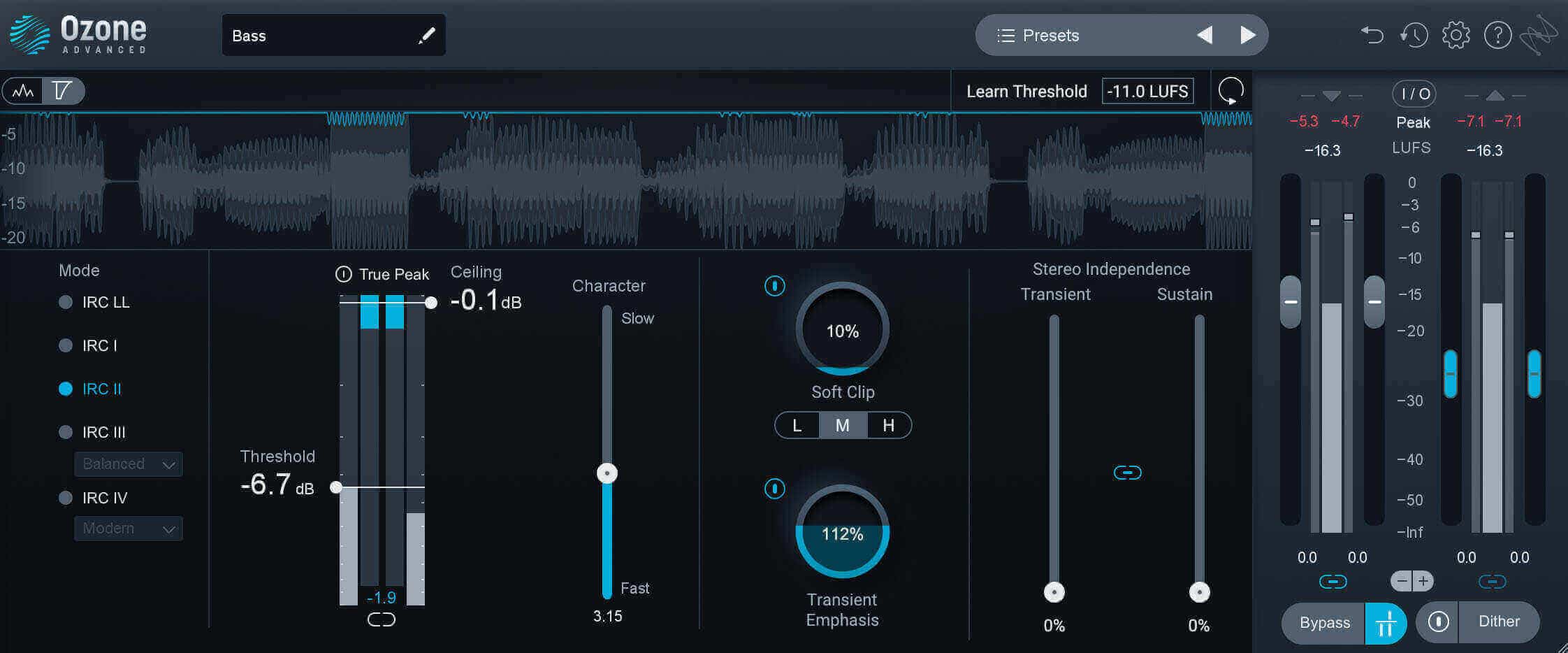Select IRC LL mode
The width and height of the screenshot is (1568, 653).
(x=94, y=303)
